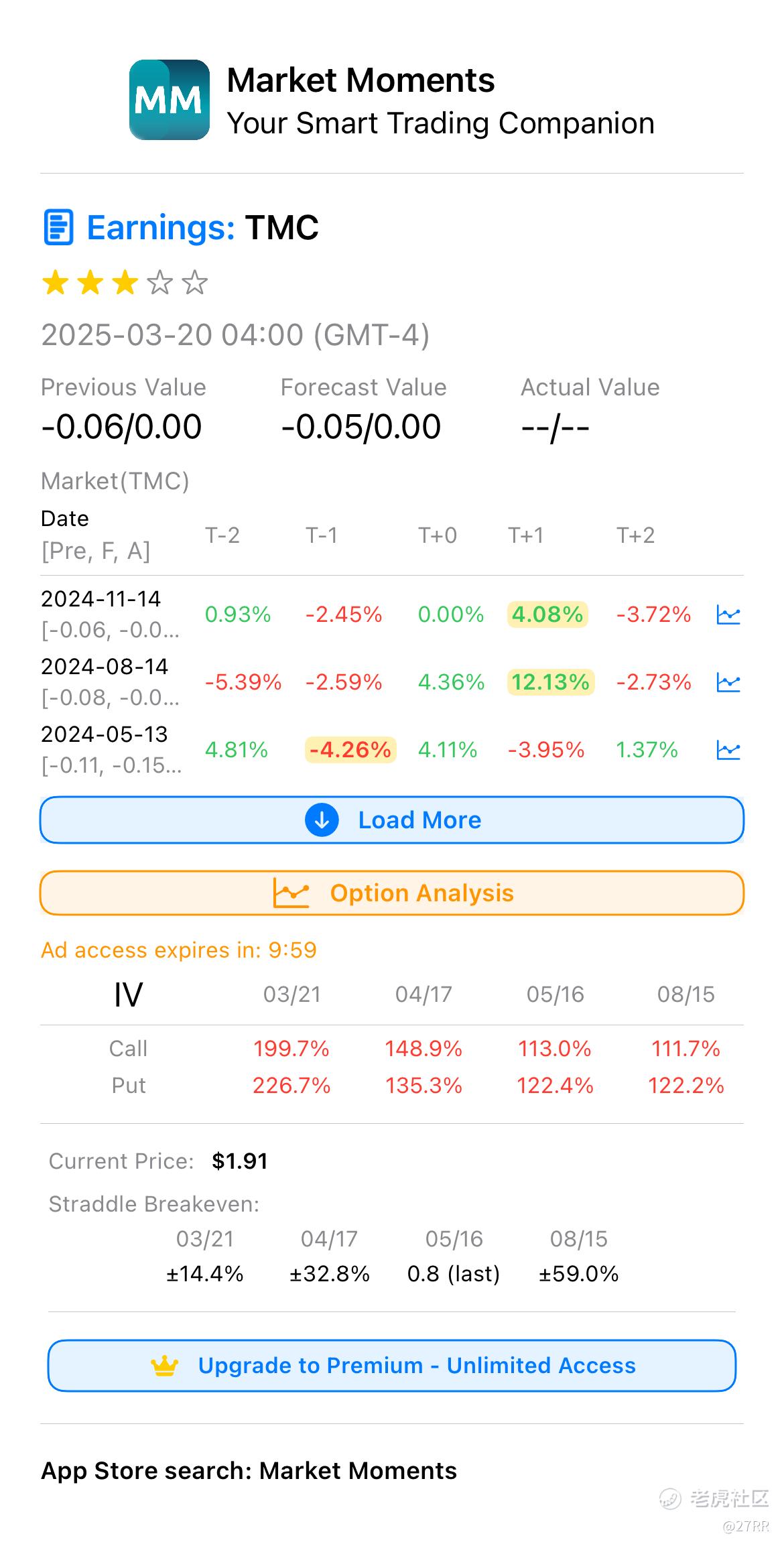Viewport: 784px width, 1544px height.
Task: Click the highlighted 12.13% T+1 value
Action: tap(550, 682)
